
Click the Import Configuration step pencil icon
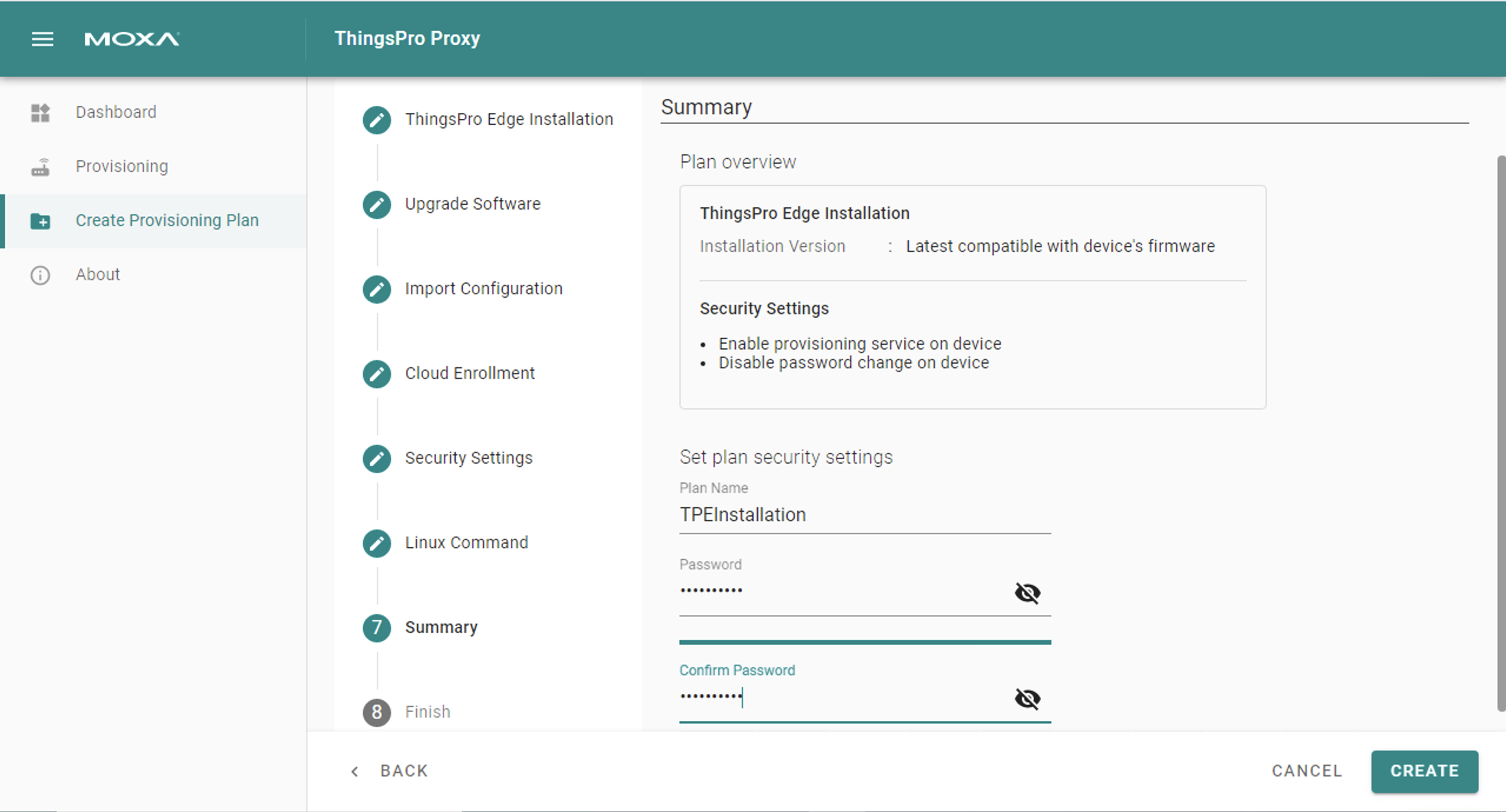pos(377,289)
